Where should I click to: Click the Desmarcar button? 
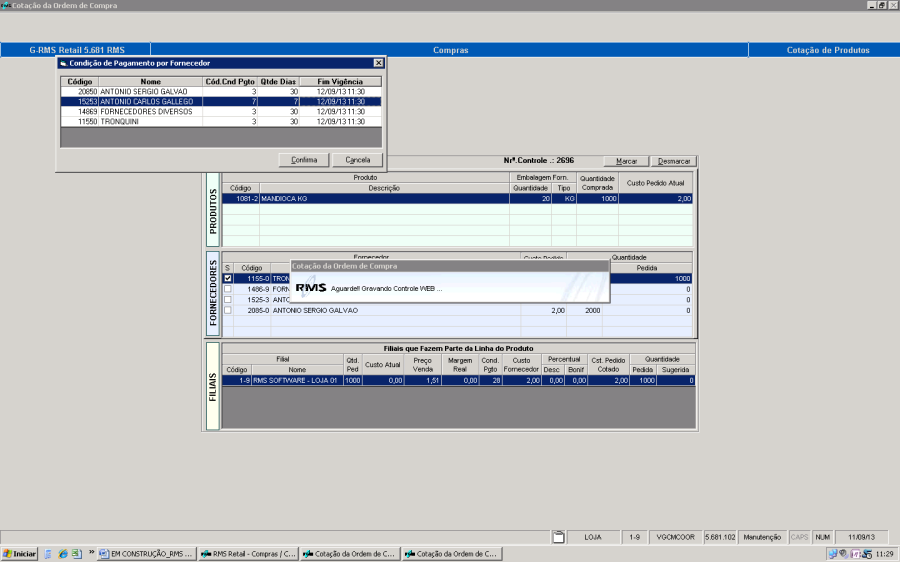674,161
